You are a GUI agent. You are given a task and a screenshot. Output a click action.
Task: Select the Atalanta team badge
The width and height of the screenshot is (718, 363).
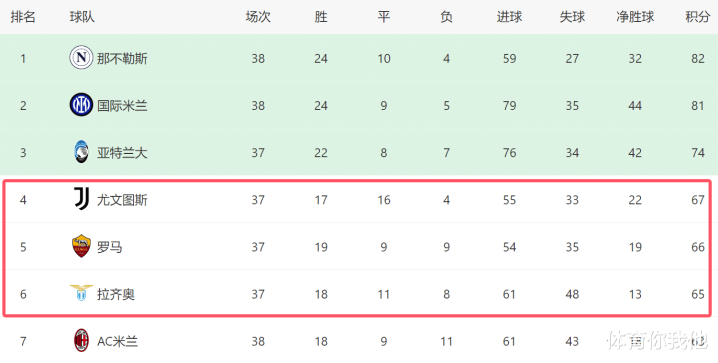[x=81, y=152]
